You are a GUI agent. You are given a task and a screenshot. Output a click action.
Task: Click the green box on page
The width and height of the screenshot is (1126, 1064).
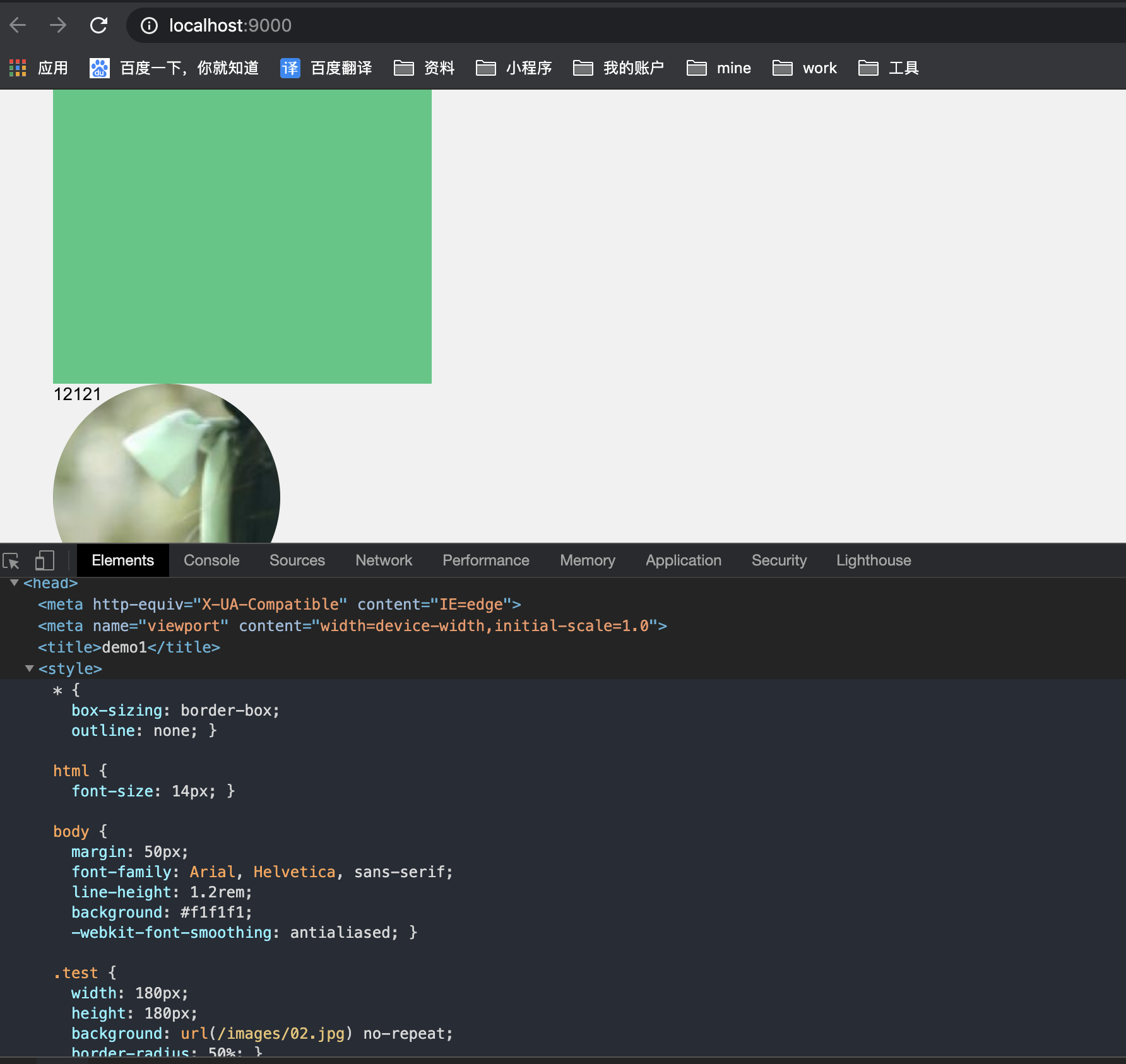click(x=242, y=237)
